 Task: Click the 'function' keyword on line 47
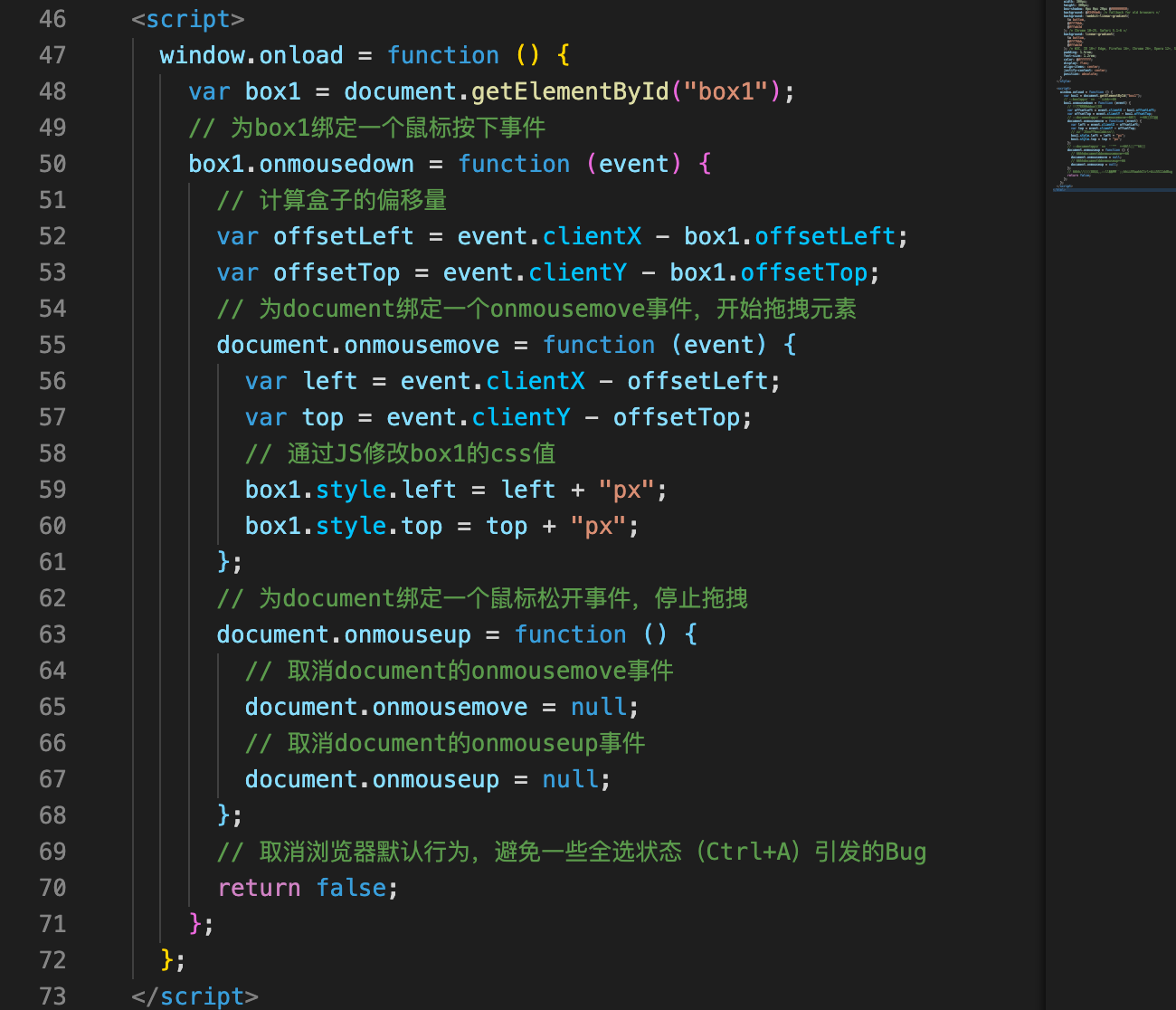coord(442,55)
